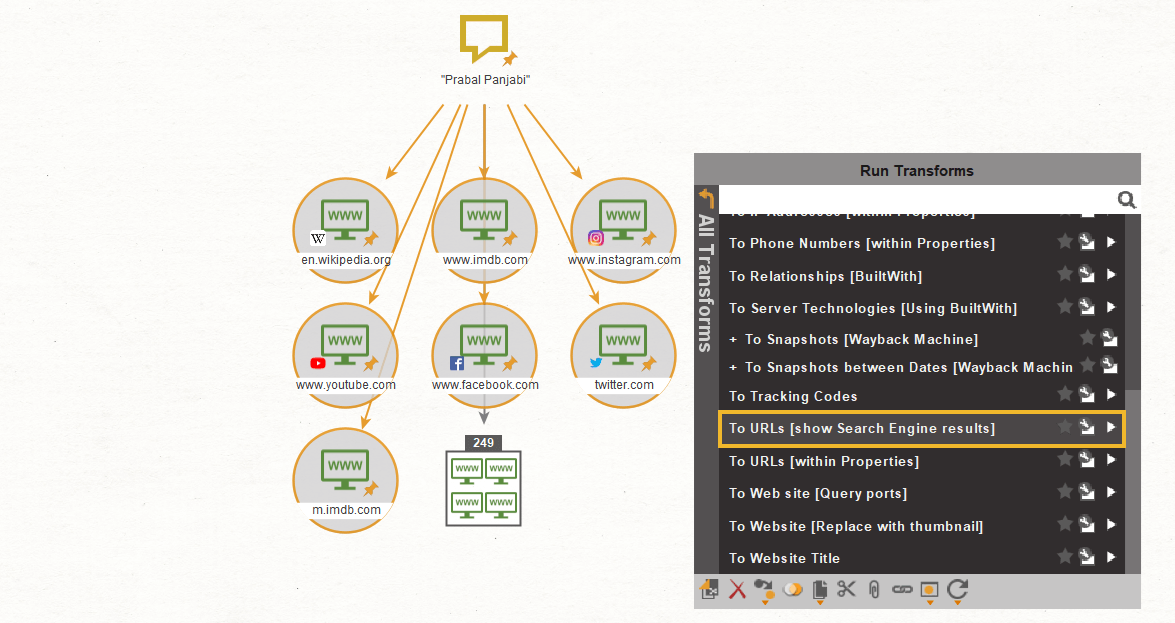The image size is (1175, 623).
Task: Open the config icon for To Website Title
Action: (x=1087, y=557)
